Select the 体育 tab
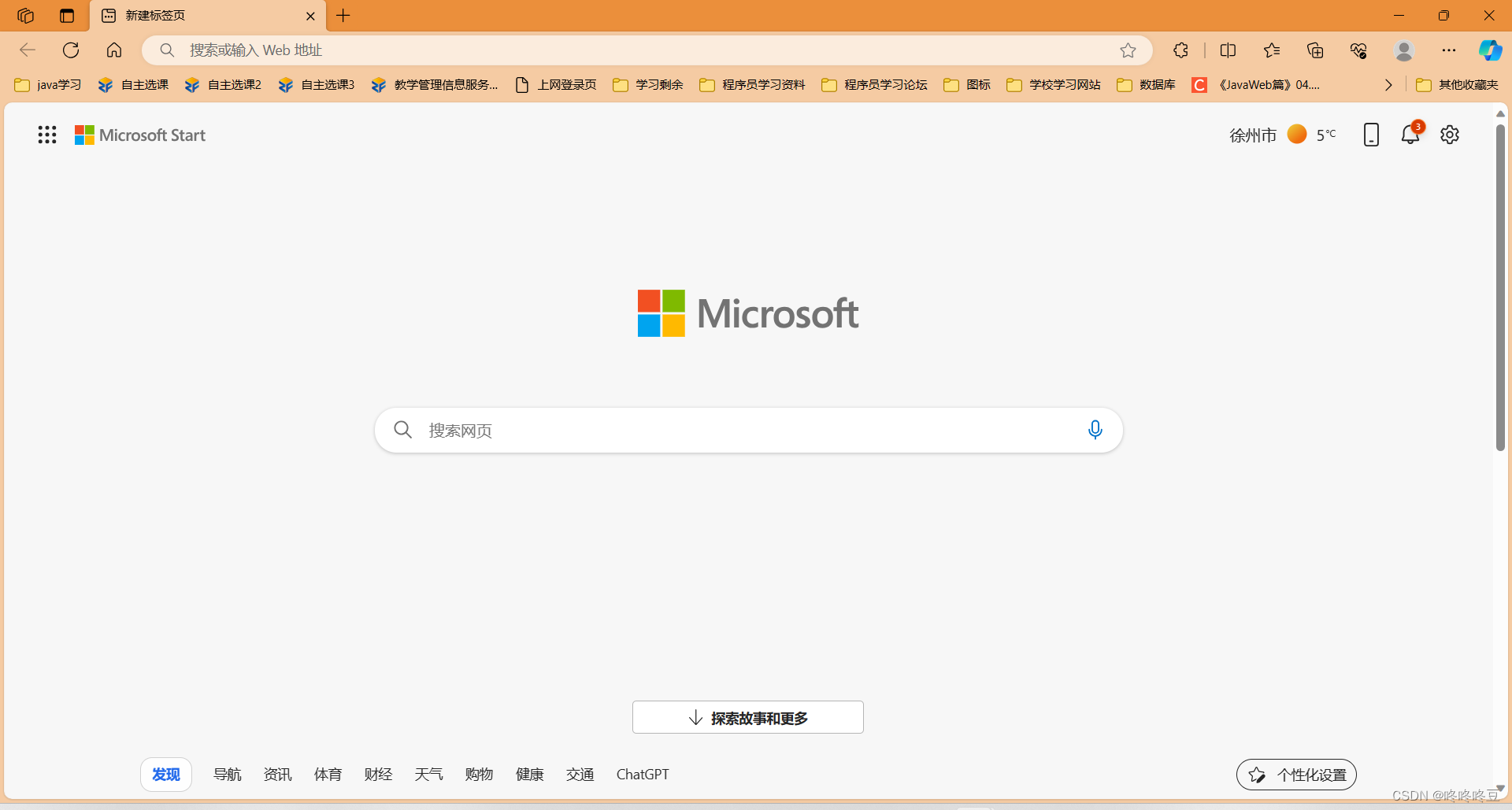Screen dimensions: 1512x810 [x=328, y=775]
